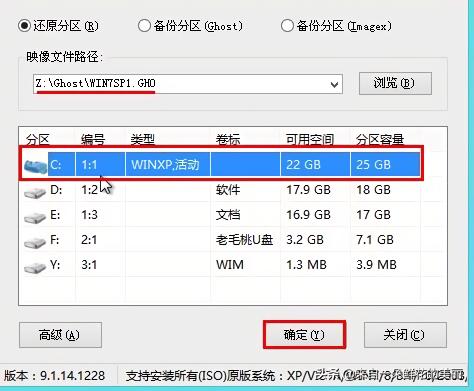Click the F: drive icon
474x391 pixels.
[35, 242]
